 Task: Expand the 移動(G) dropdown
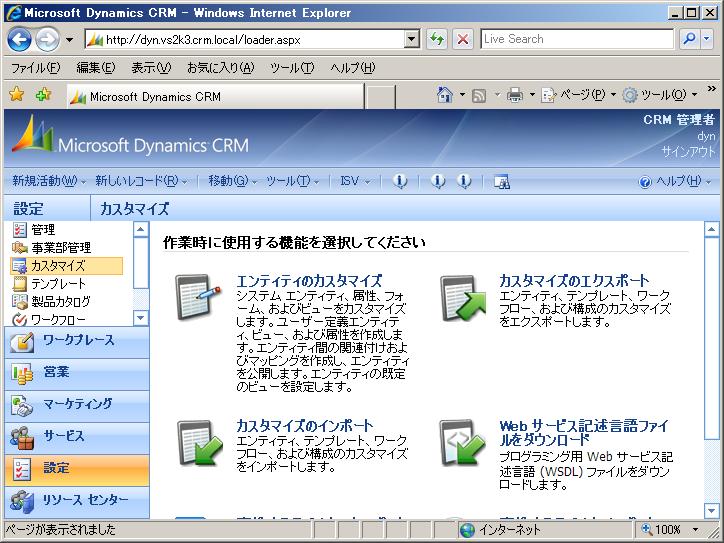[232, 181]
